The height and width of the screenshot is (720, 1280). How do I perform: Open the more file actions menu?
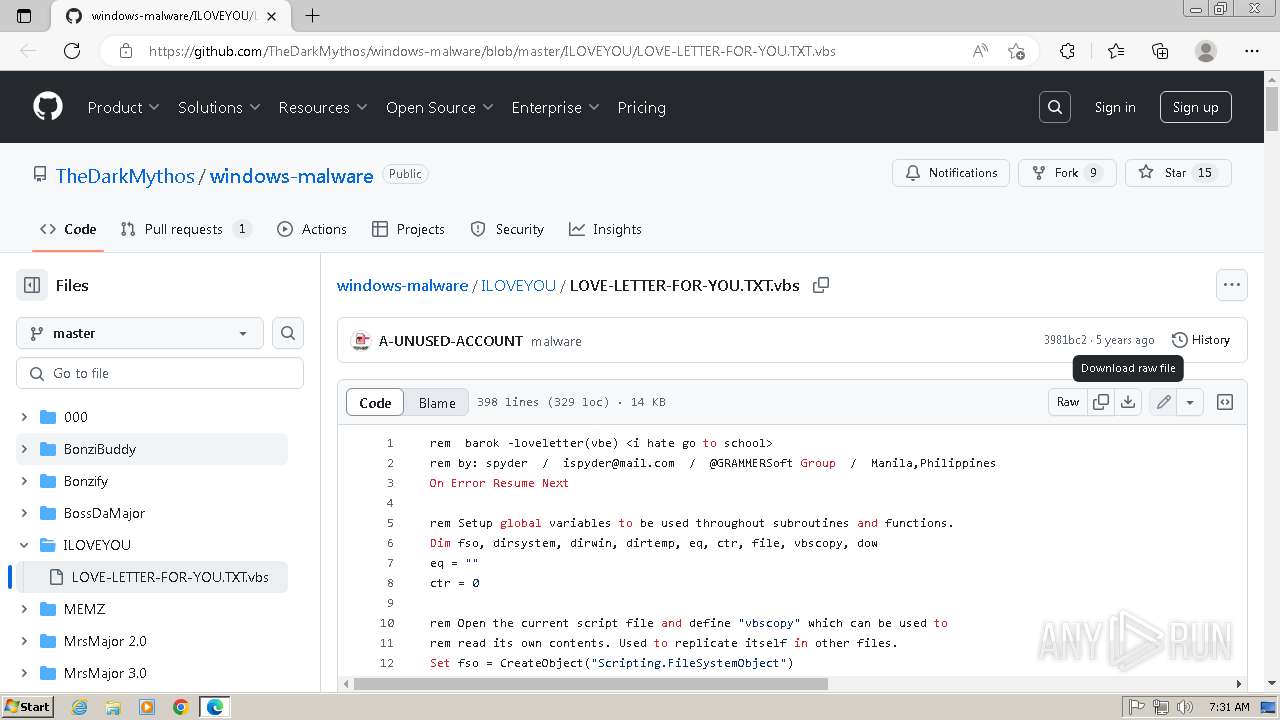(1232, 285)
